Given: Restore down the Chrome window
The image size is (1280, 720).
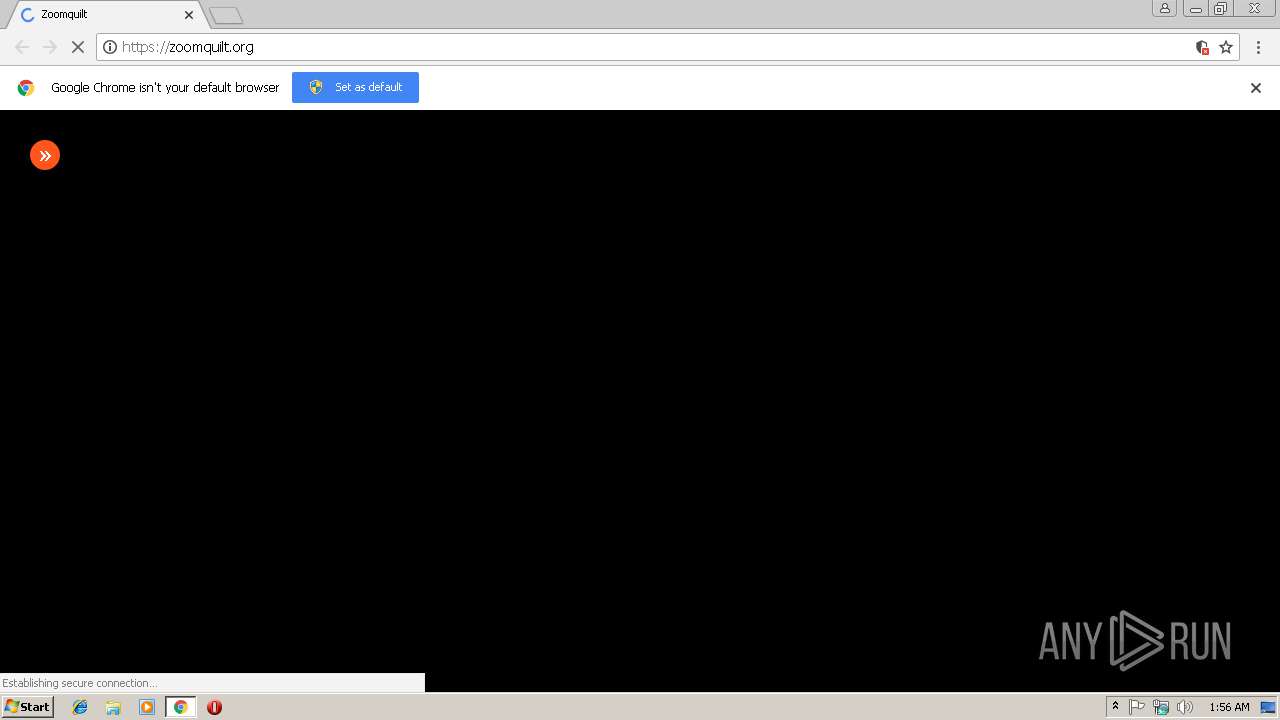Looking at the screenshot, I should (1221, 9).
